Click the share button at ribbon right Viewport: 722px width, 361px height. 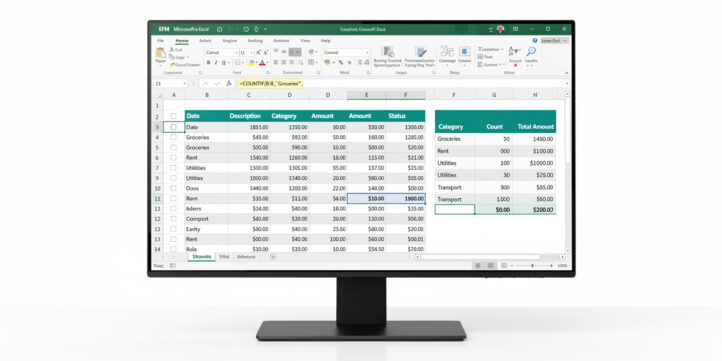pos(554,41)
